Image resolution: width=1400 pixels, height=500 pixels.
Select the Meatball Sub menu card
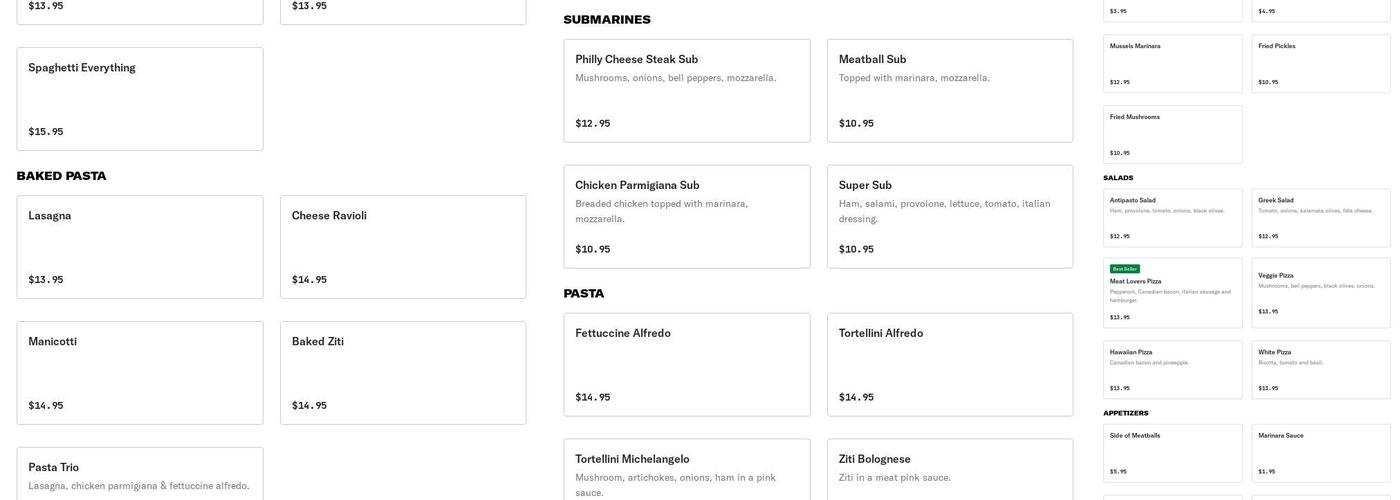pos(949,91)
